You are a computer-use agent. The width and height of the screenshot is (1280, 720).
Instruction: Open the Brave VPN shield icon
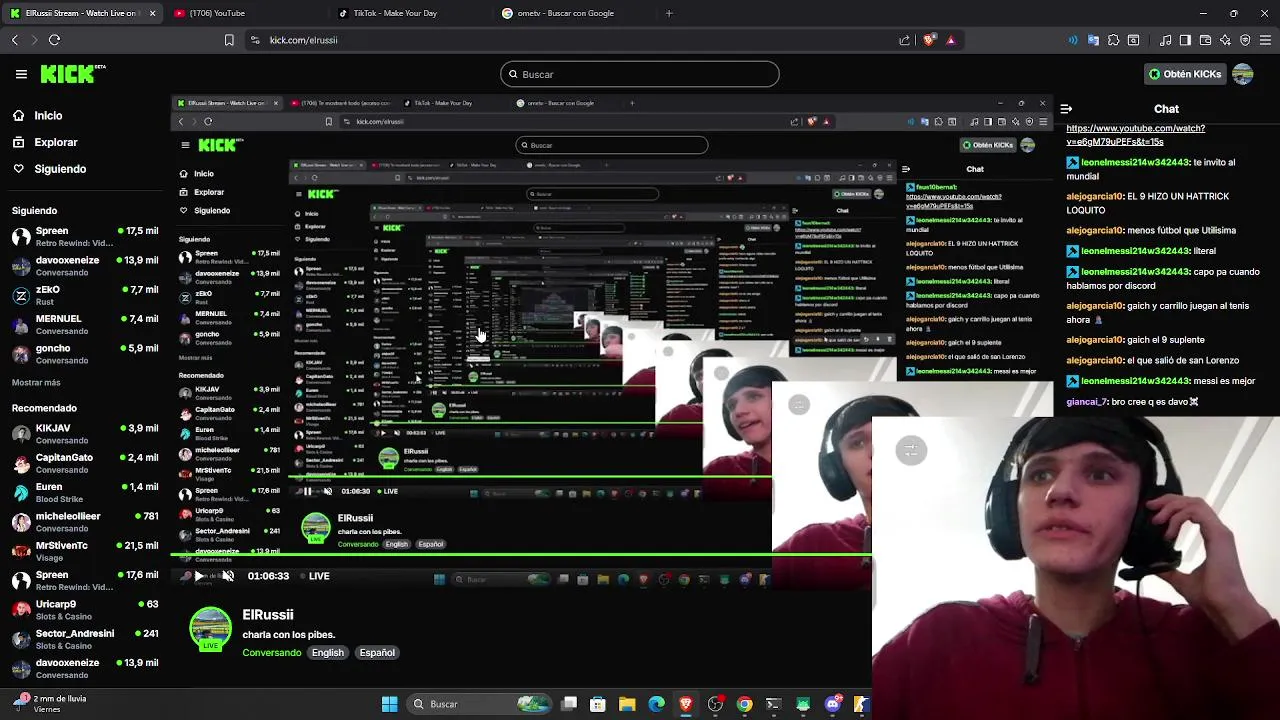coord(1245,40)
